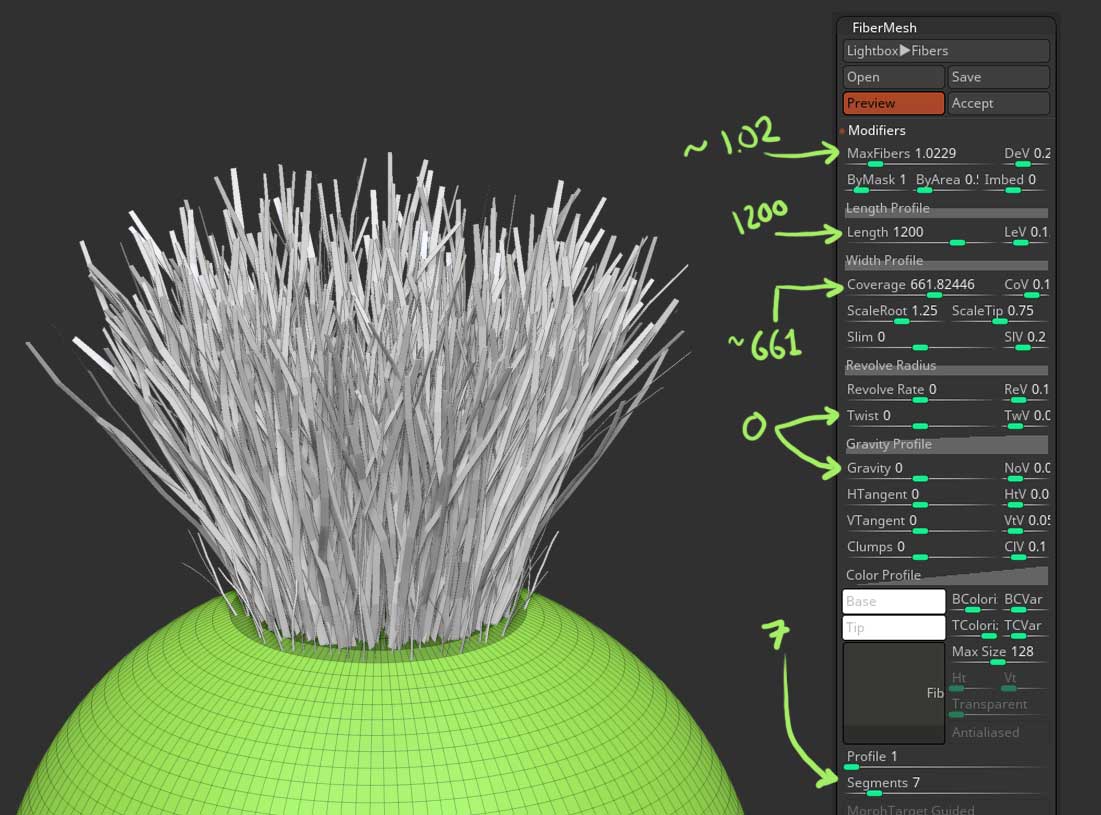
Task: Click the Profile 1 slider
Action: click(x=945, y=759)
